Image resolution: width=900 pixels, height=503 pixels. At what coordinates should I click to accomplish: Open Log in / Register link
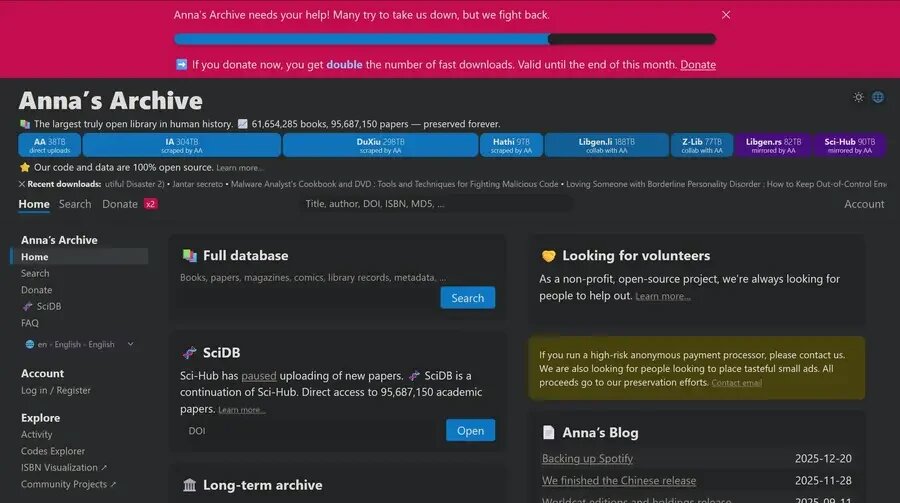coord(56,390)
